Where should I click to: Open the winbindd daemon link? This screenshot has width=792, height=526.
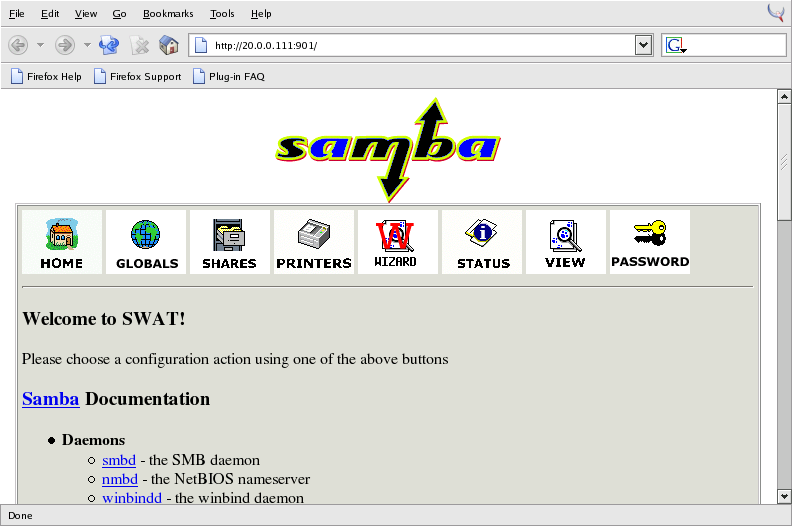(132, 498)
